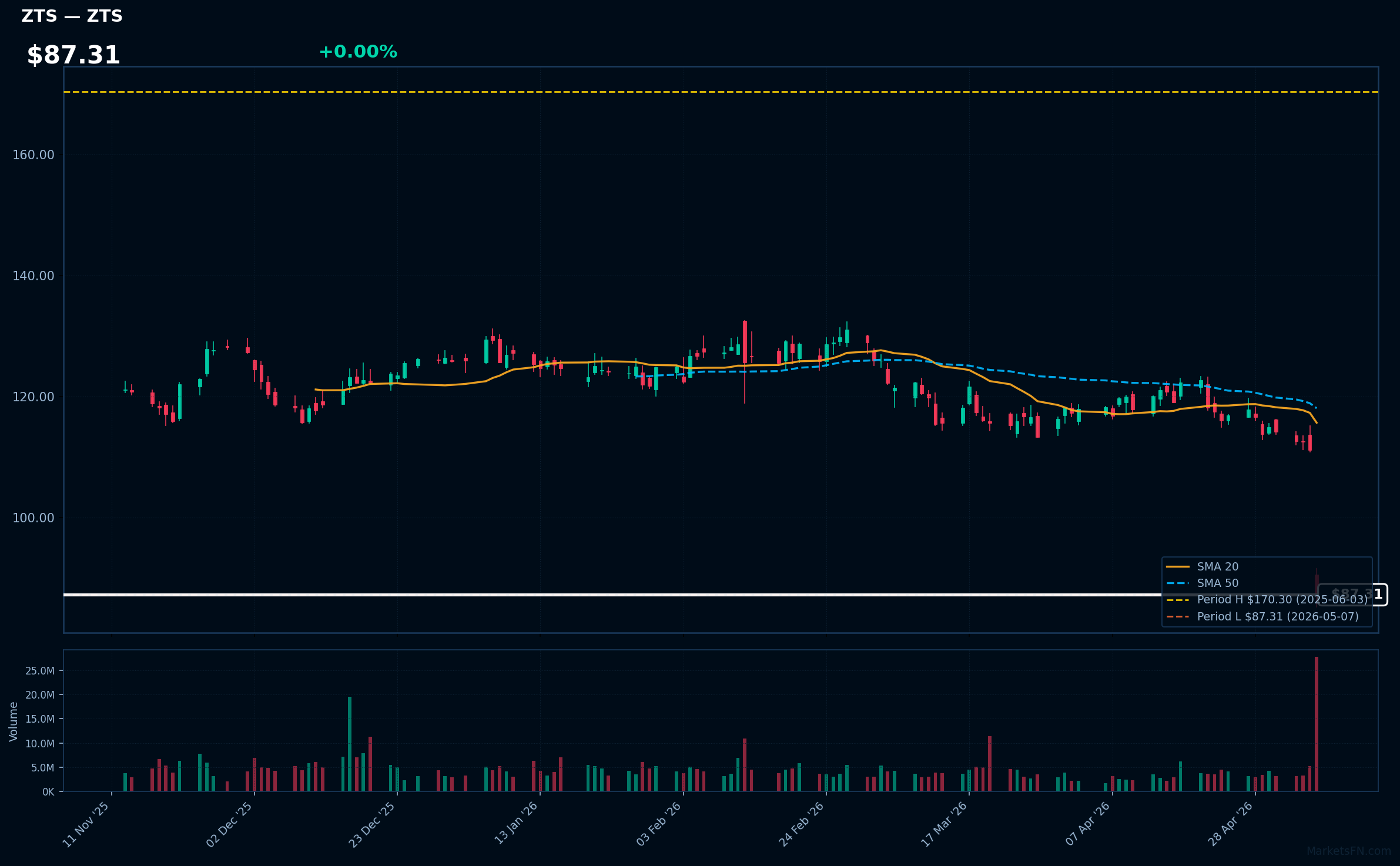
Task: Click the $87.31 current price heading
Action: point(73,55)
